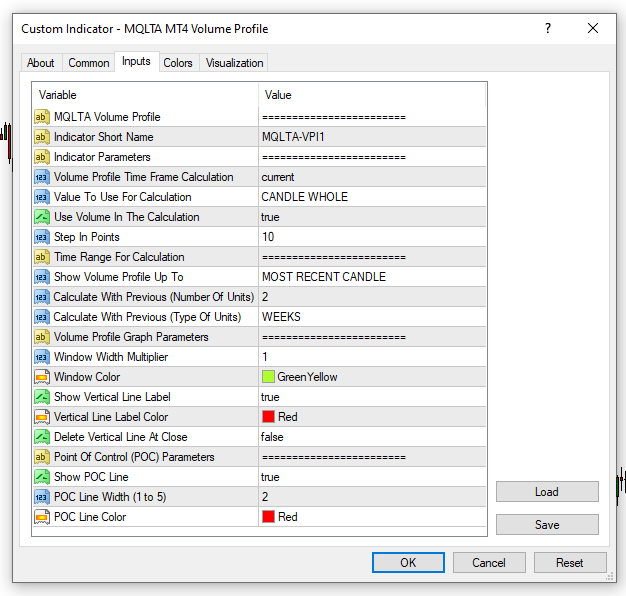Click integer icon beside Window Width Multiplier
This screenshot has width=626, height=596.
point(42,357)
